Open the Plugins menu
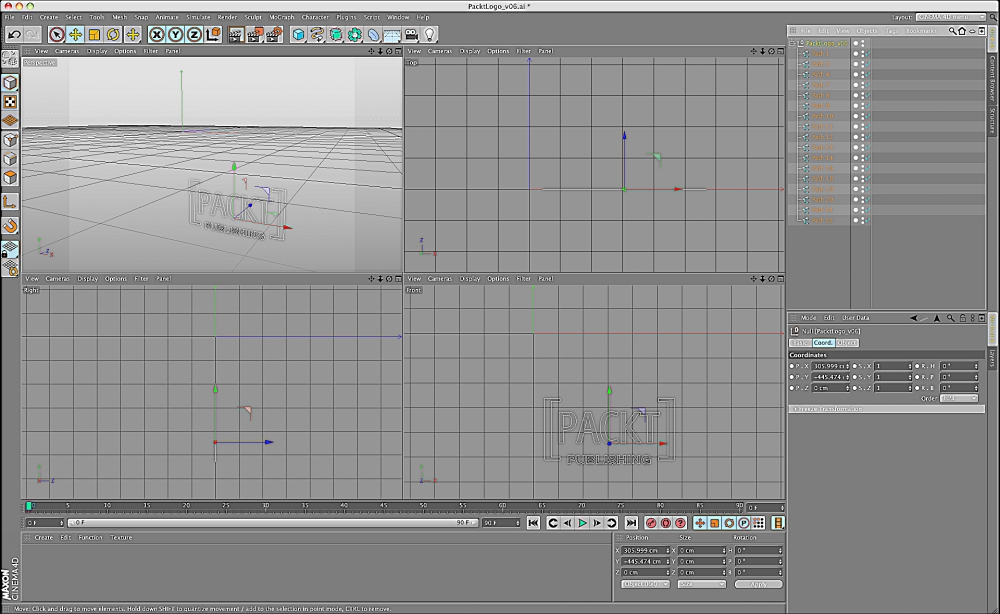Screen dimensions: 1000x614 346,17
